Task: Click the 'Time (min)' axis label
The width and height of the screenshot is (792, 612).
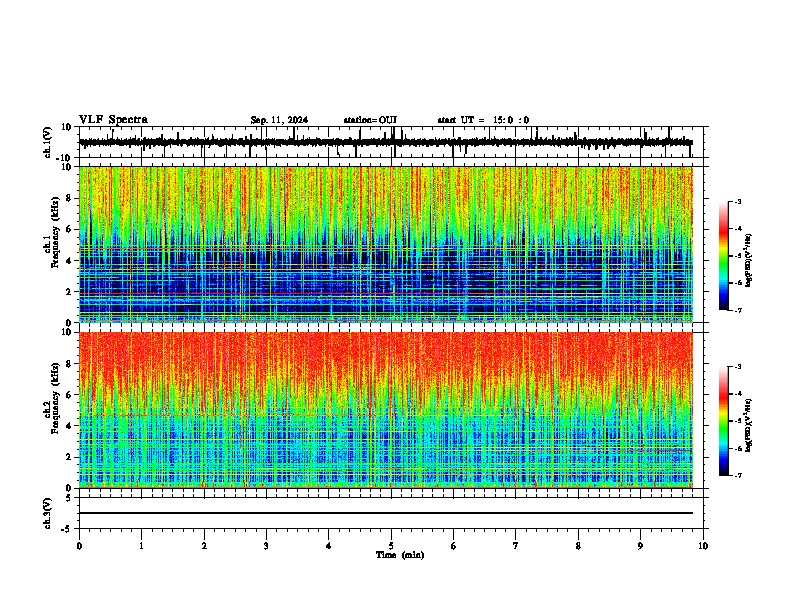Action: (x=400, y=555)
